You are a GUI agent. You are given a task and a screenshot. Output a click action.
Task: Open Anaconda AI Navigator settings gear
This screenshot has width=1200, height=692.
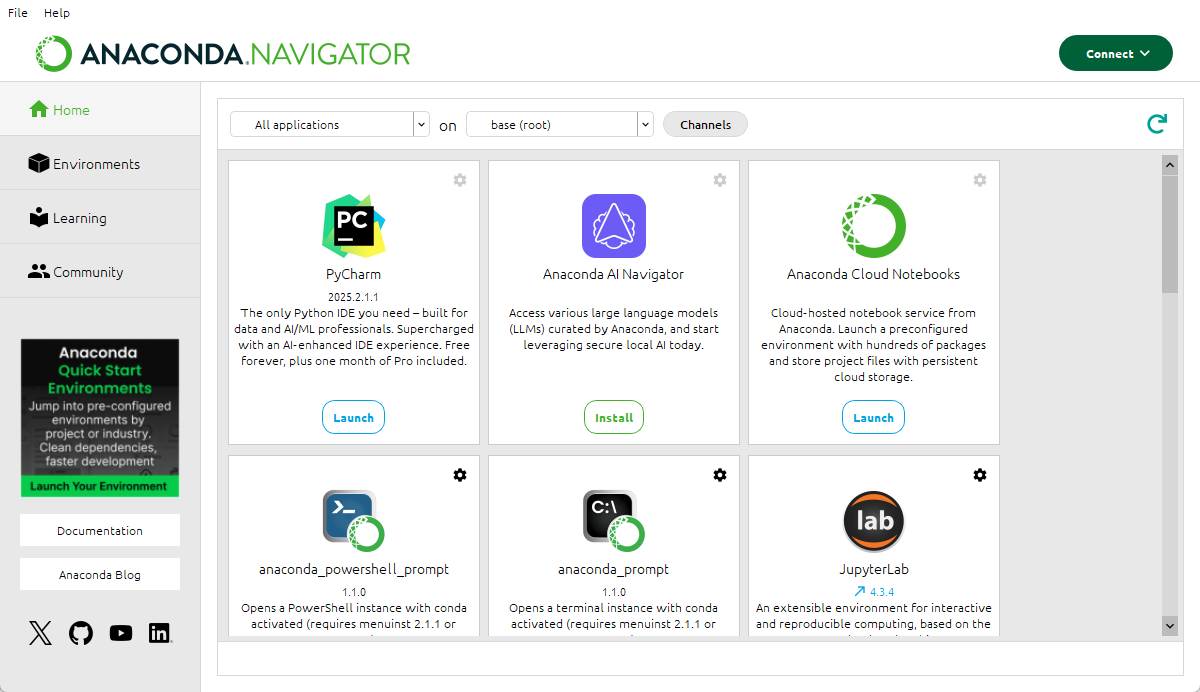(x=720, y=180)
